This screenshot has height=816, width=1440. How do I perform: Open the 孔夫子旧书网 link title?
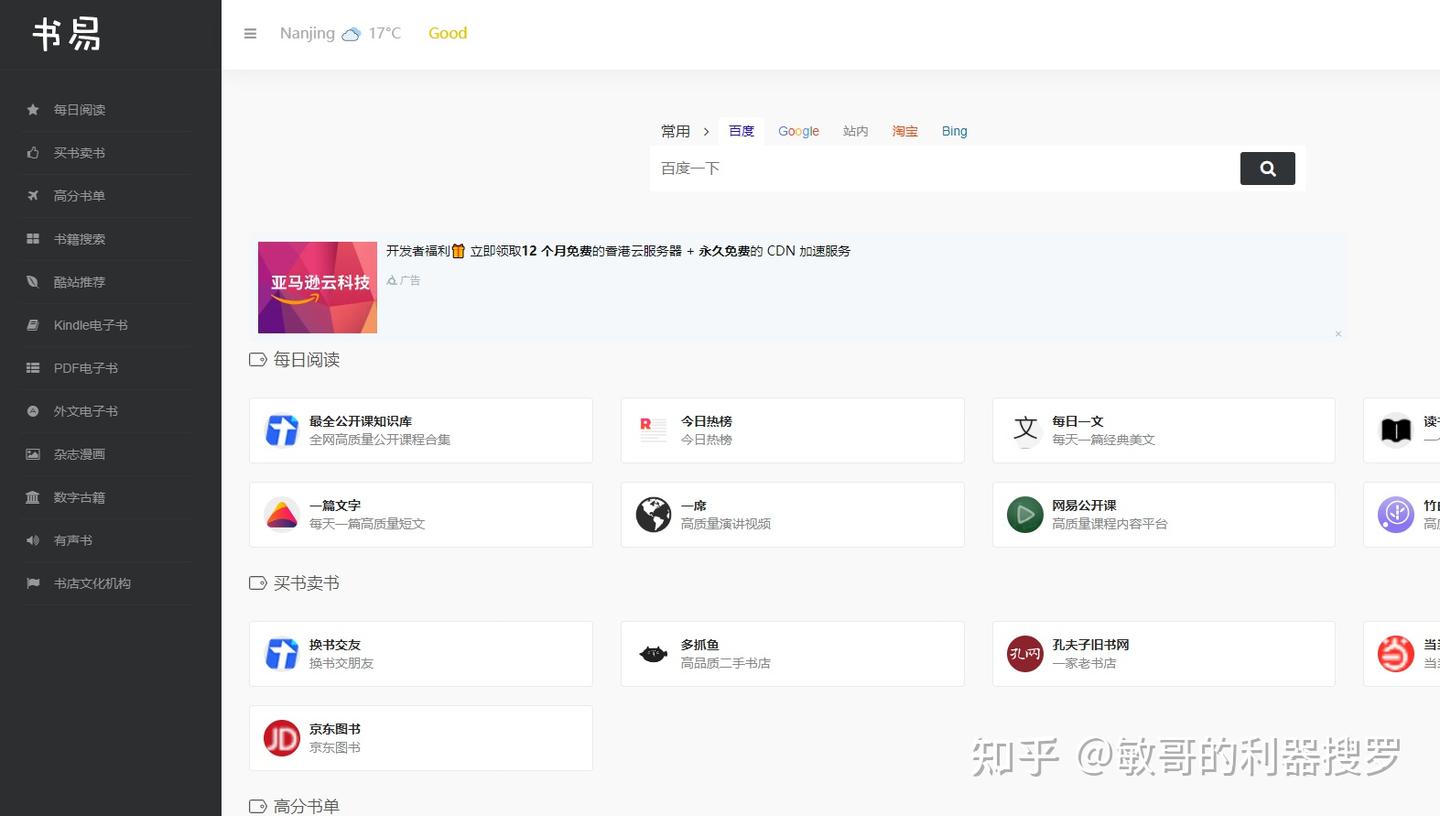click(1091, 645)
